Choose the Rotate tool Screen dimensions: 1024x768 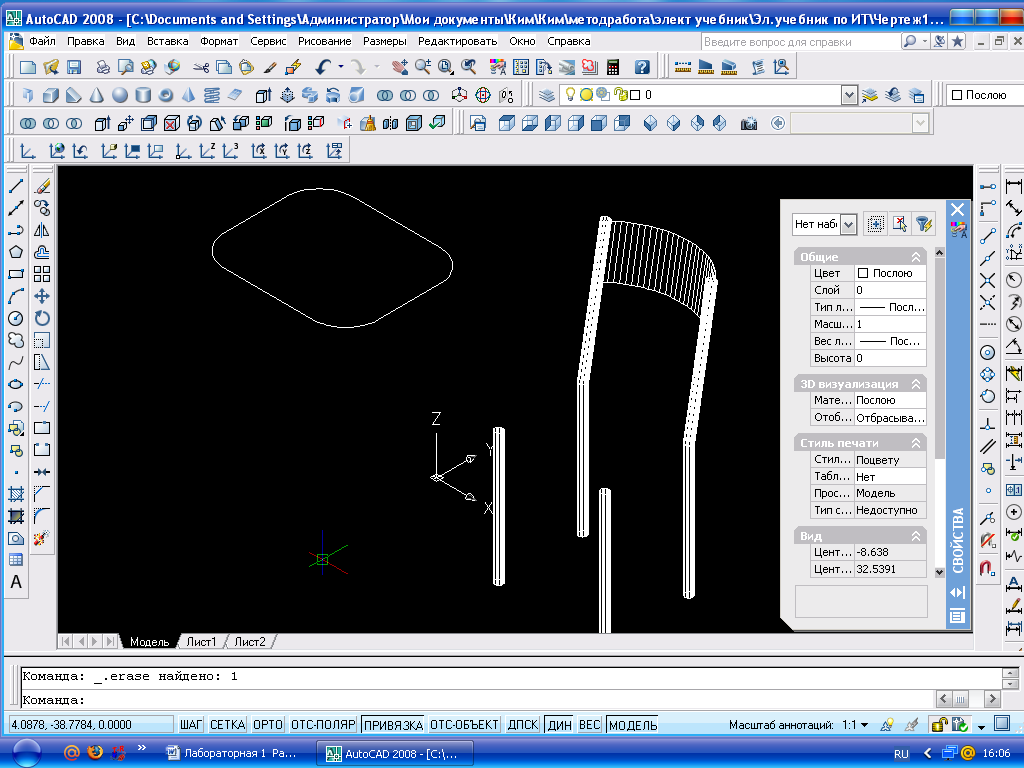[x=42, y=319]
